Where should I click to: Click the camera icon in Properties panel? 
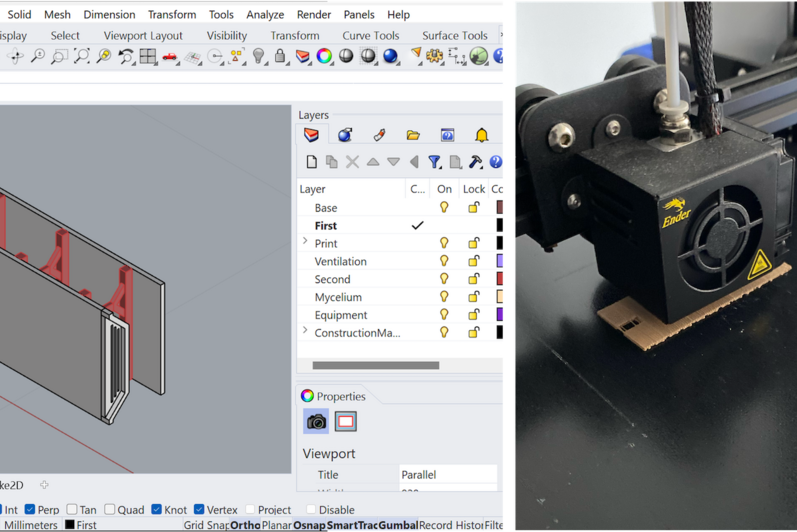[x=317, y=422]
